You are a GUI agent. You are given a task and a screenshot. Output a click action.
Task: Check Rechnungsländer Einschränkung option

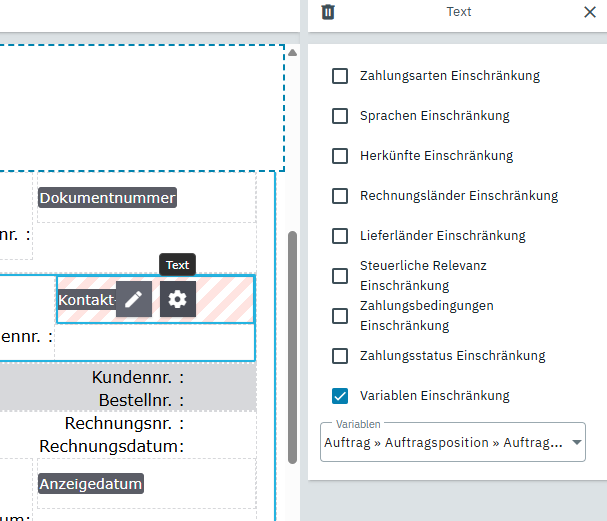pyautogui.click(x=340, y=196)
